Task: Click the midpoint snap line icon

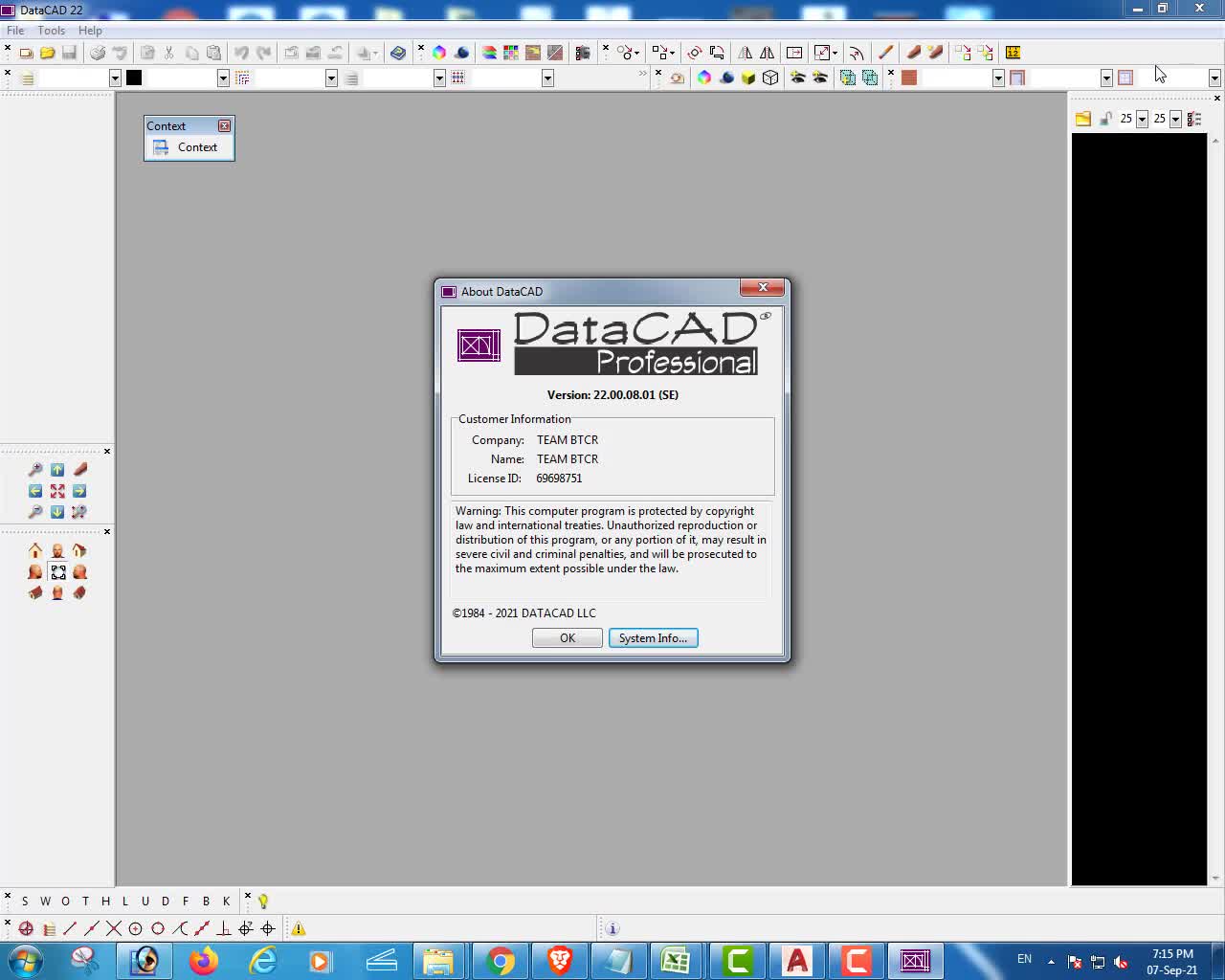Action: [92, 928]
